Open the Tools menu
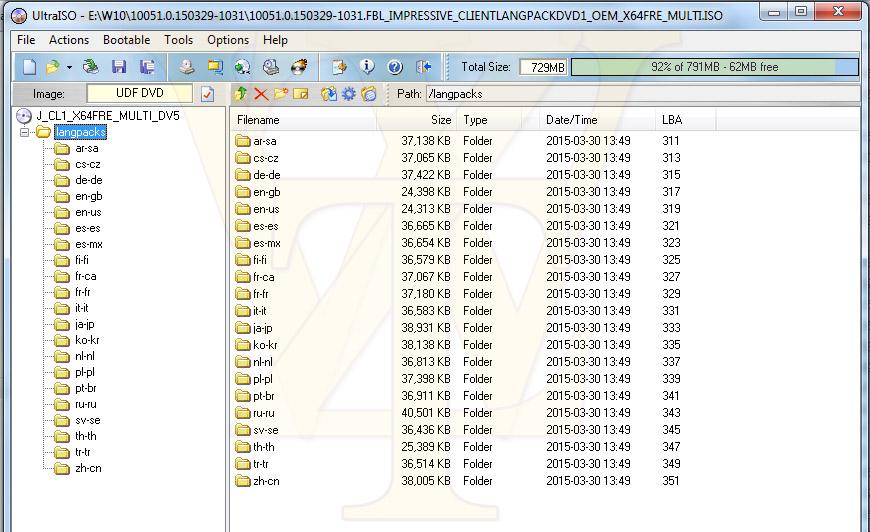 pyautogui.click(x=179, y=40)
